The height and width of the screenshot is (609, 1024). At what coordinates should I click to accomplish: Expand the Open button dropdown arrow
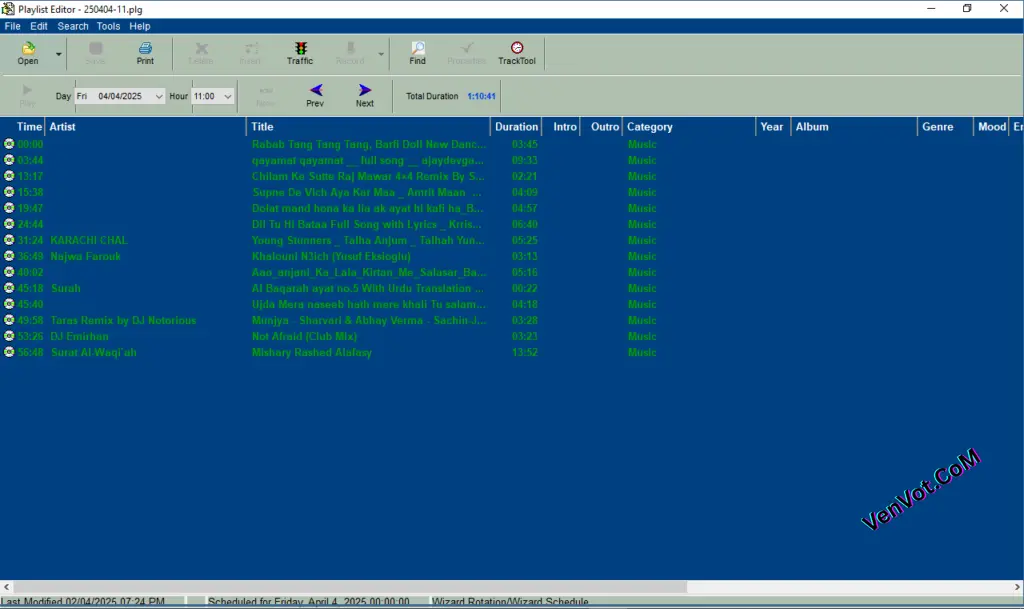[58, 54]
